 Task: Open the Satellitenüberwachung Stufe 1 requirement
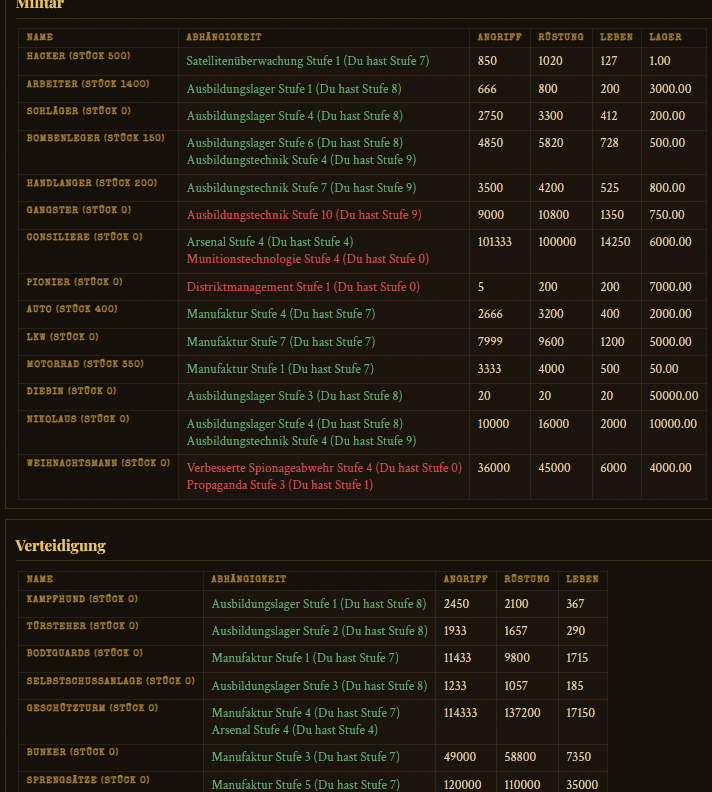click(x=307, y=61)
